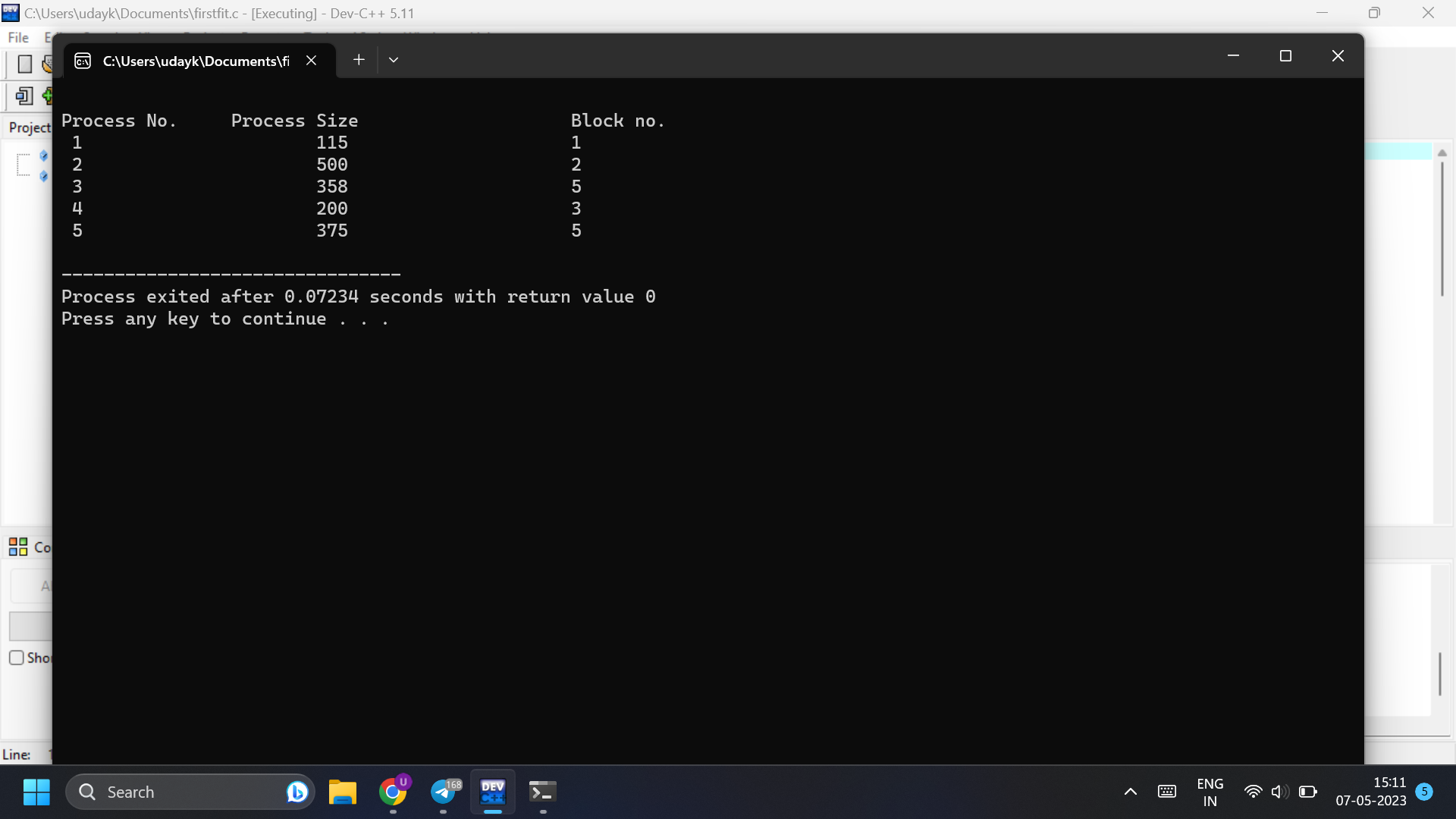1456x819 pixels.
Task: Open Google Chrome from the taskbar
Action: coord(394,791)
